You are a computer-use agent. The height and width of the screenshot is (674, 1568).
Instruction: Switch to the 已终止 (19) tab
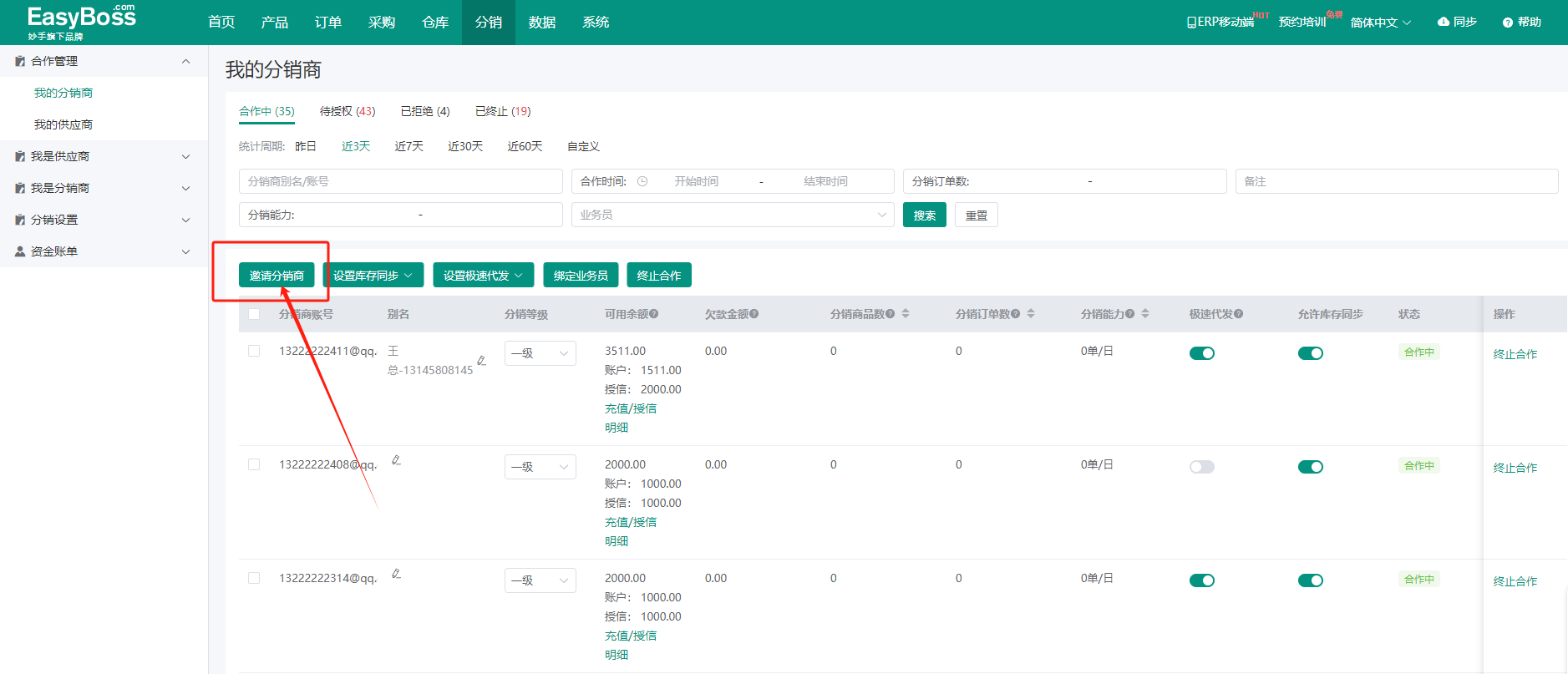503,111
